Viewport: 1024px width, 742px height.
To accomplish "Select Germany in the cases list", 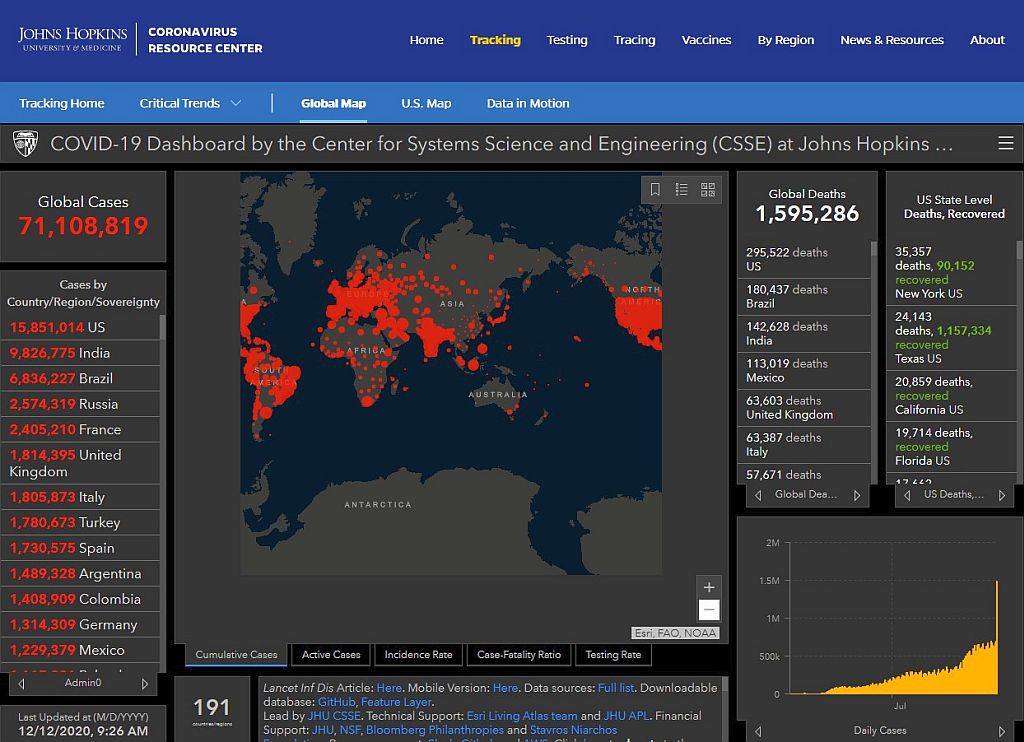I will (80, 624).
